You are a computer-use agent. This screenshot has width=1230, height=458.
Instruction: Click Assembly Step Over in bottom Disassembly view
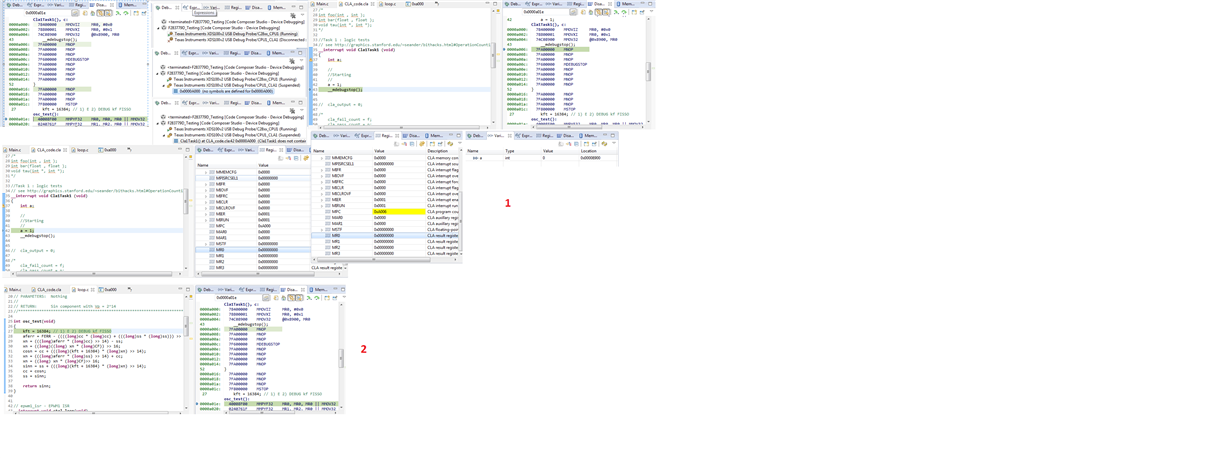pos(317,297)
